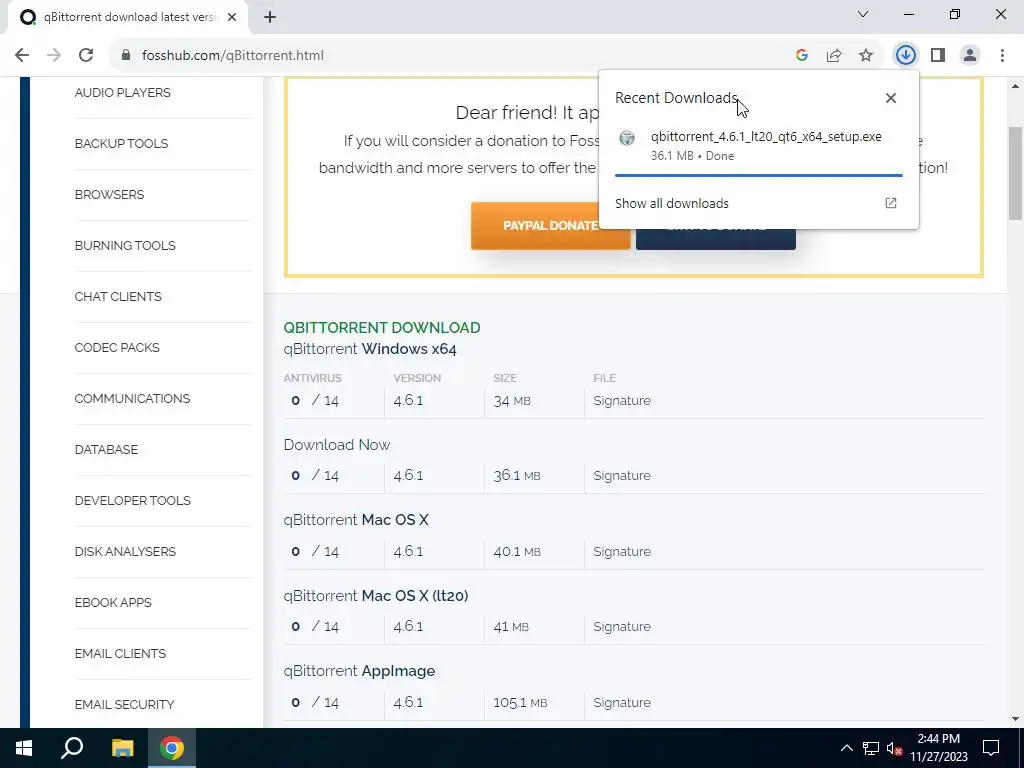Open the Windows notification center
The width and height of the screenshot is (1024, 768).
[x=991, y=748]
